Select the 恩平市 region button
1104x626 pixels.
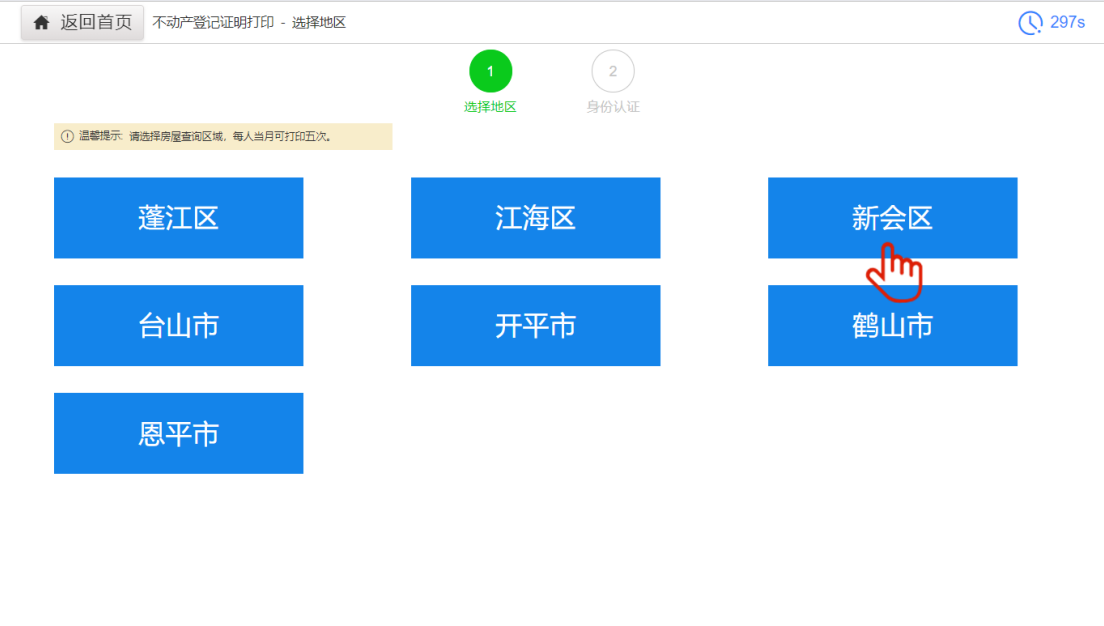(x=178, y=433)
